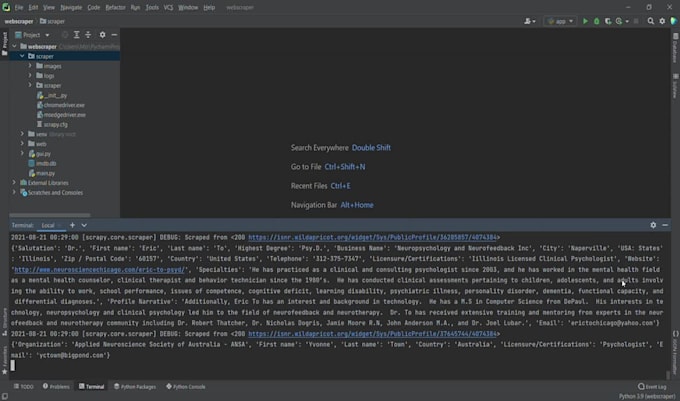Hide the Terminal tool window
This screenshot has width=680, height=401.
665,225
